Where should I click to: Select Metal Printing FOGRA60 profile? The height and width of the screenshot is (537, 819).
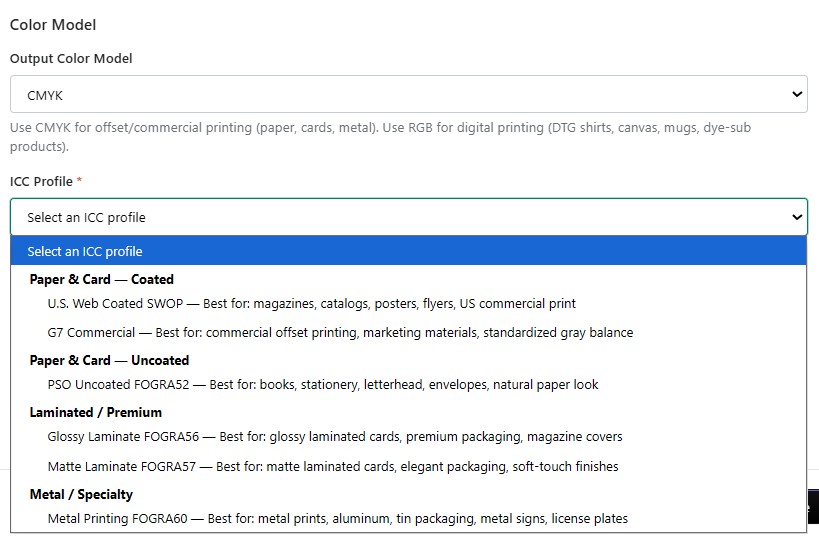click(408, 519)
